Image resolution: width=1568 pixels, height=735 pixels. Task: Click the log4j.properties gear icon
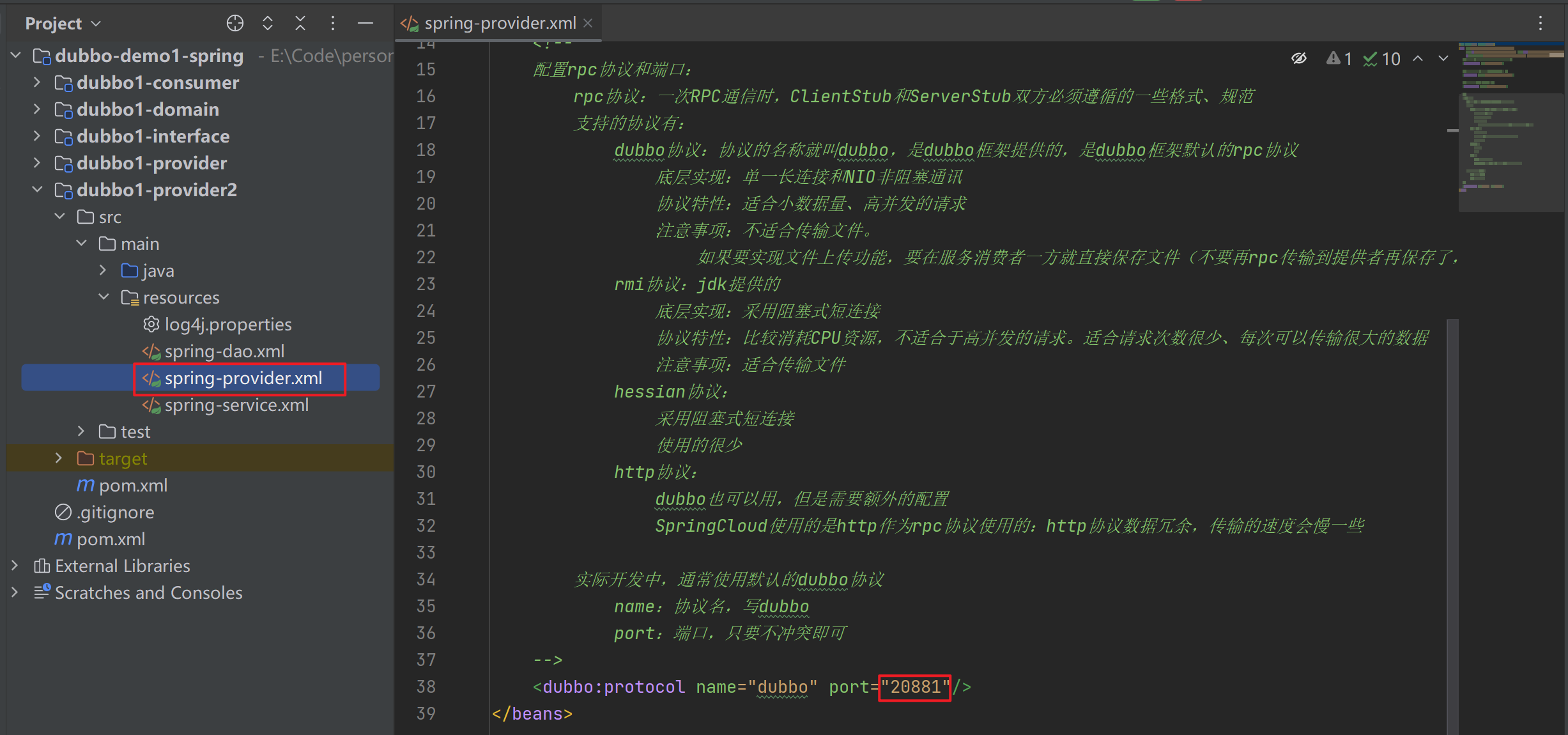pos(151,324)
